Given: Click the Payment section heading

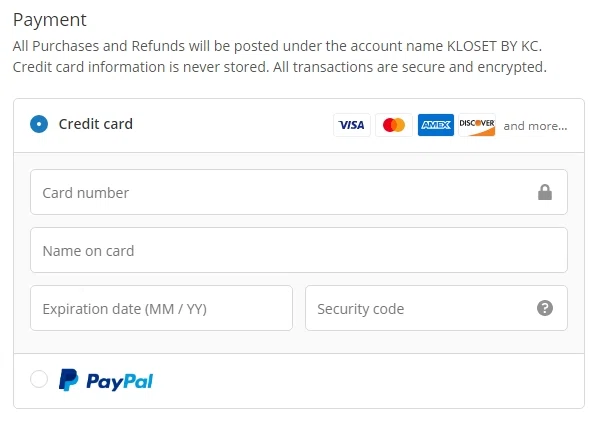Looking at the screenshot, I should [x=50, y=20].
